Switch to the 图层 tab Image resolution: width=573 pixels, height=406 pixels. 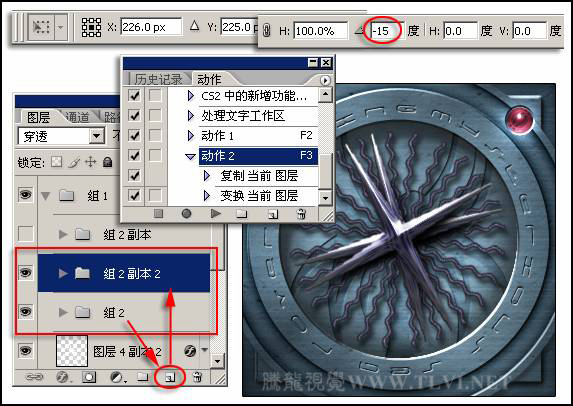[38, 118]
